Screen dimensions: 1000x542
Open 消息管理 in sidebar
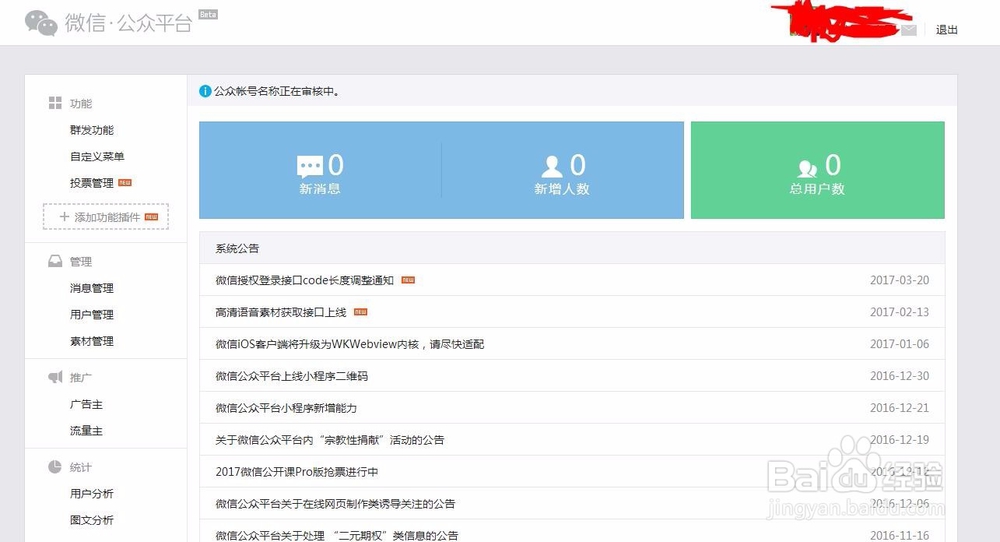pyautogui.click(x=92, y=288)
